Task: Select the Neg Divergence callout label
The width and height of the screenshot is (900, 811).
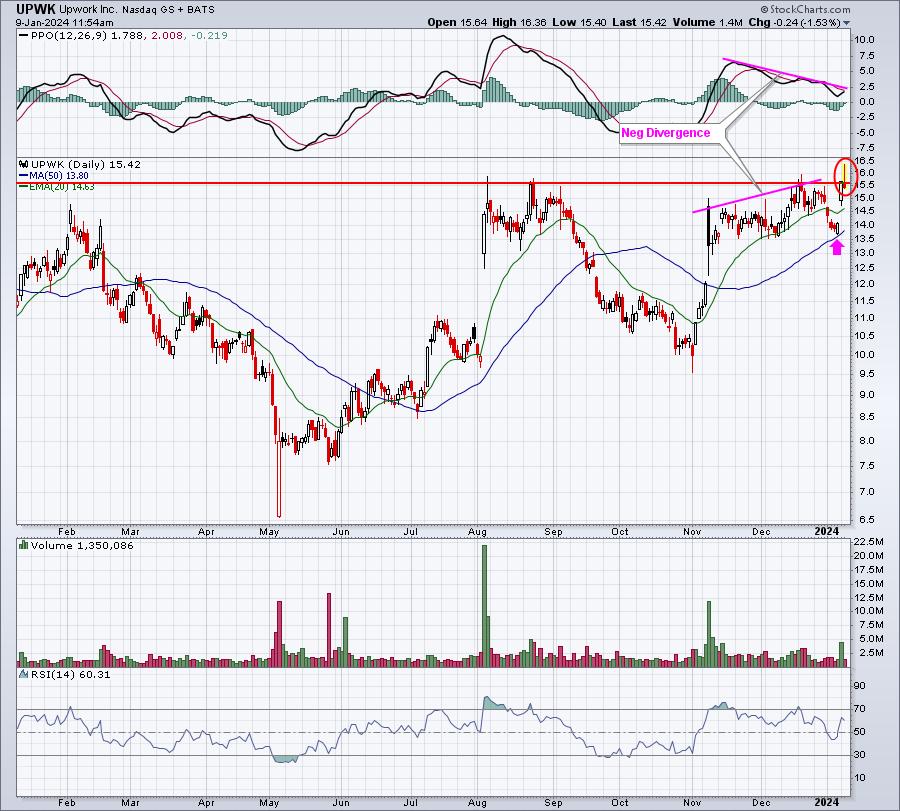Action: [x=665, y=132]
